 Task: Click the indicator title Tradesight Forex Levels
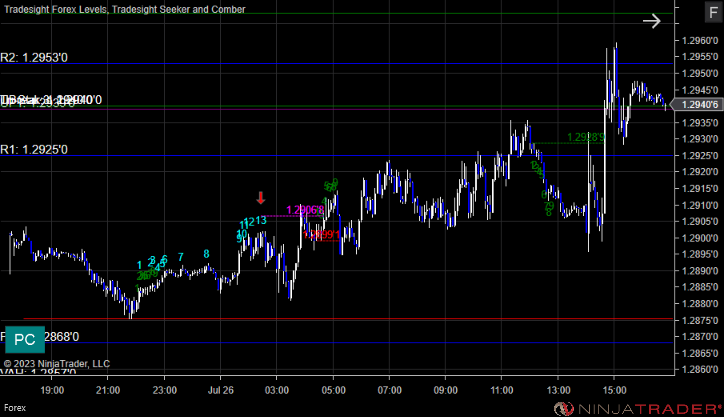(x=55, y=9)
